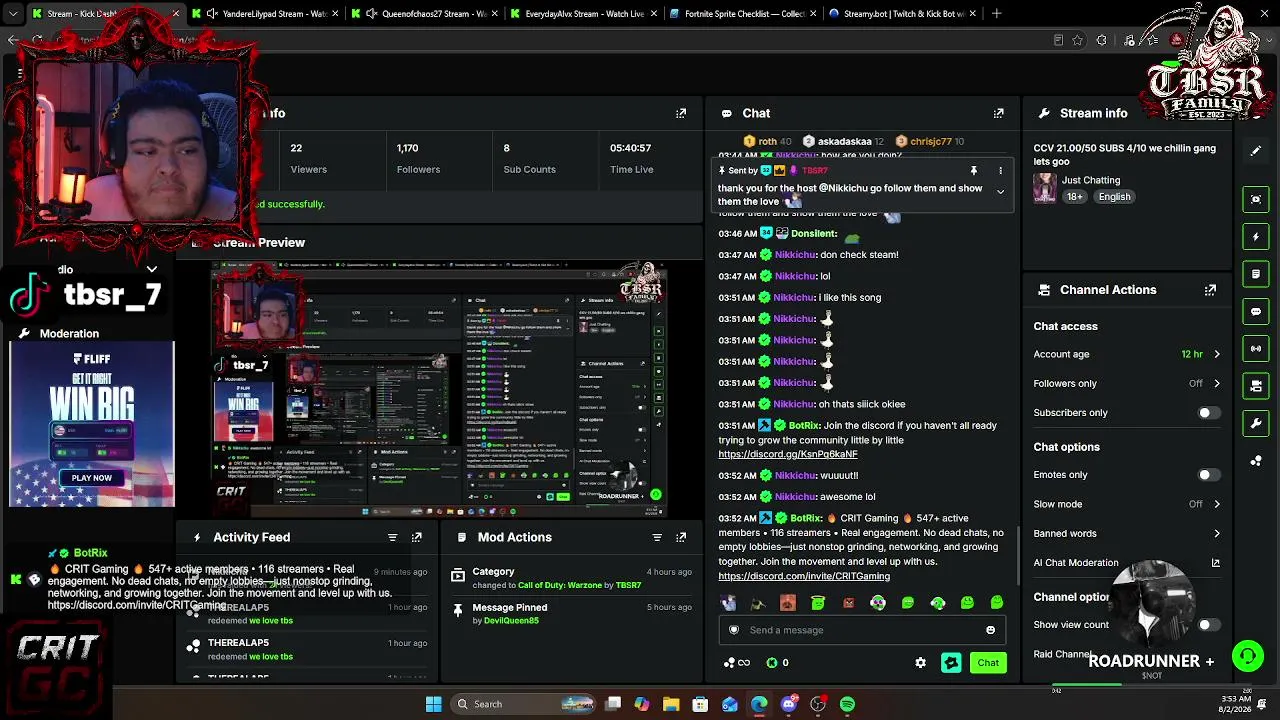The image size is (1280, 720).
Task: Toggle Emotes only chat
Action: point(1208,475)
